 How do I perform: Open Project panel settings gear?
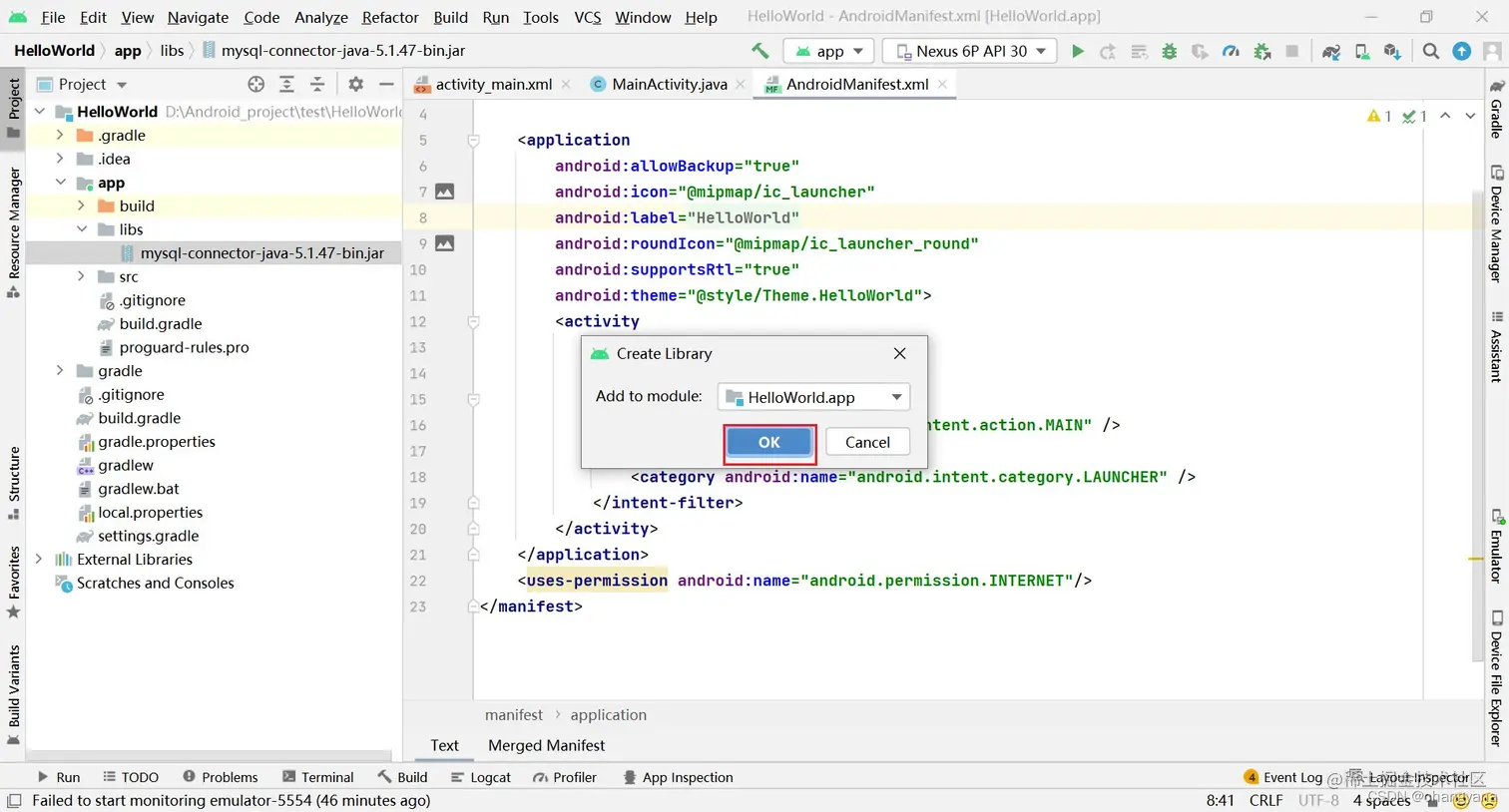click(355, 85)
